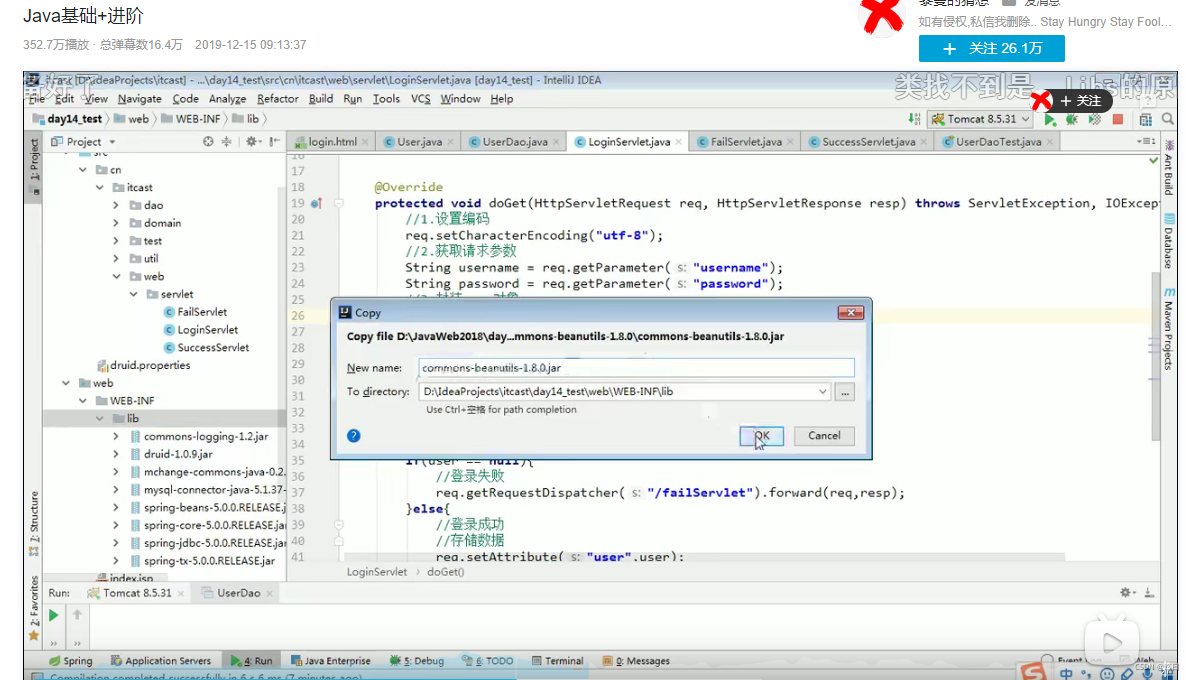Open Project Structure icon in toolbar
The height and width of the screenshot is (680, 1194).
pos(1145,120)
